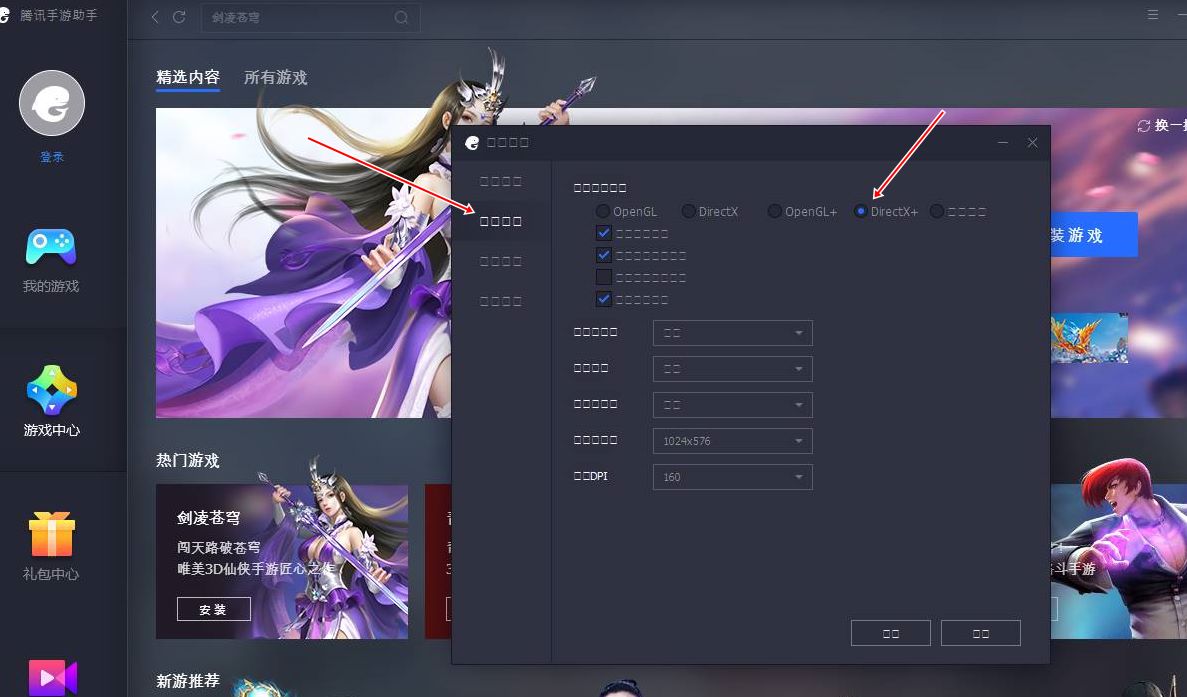Open the DPI dropdown showing 160

[733, 477]
